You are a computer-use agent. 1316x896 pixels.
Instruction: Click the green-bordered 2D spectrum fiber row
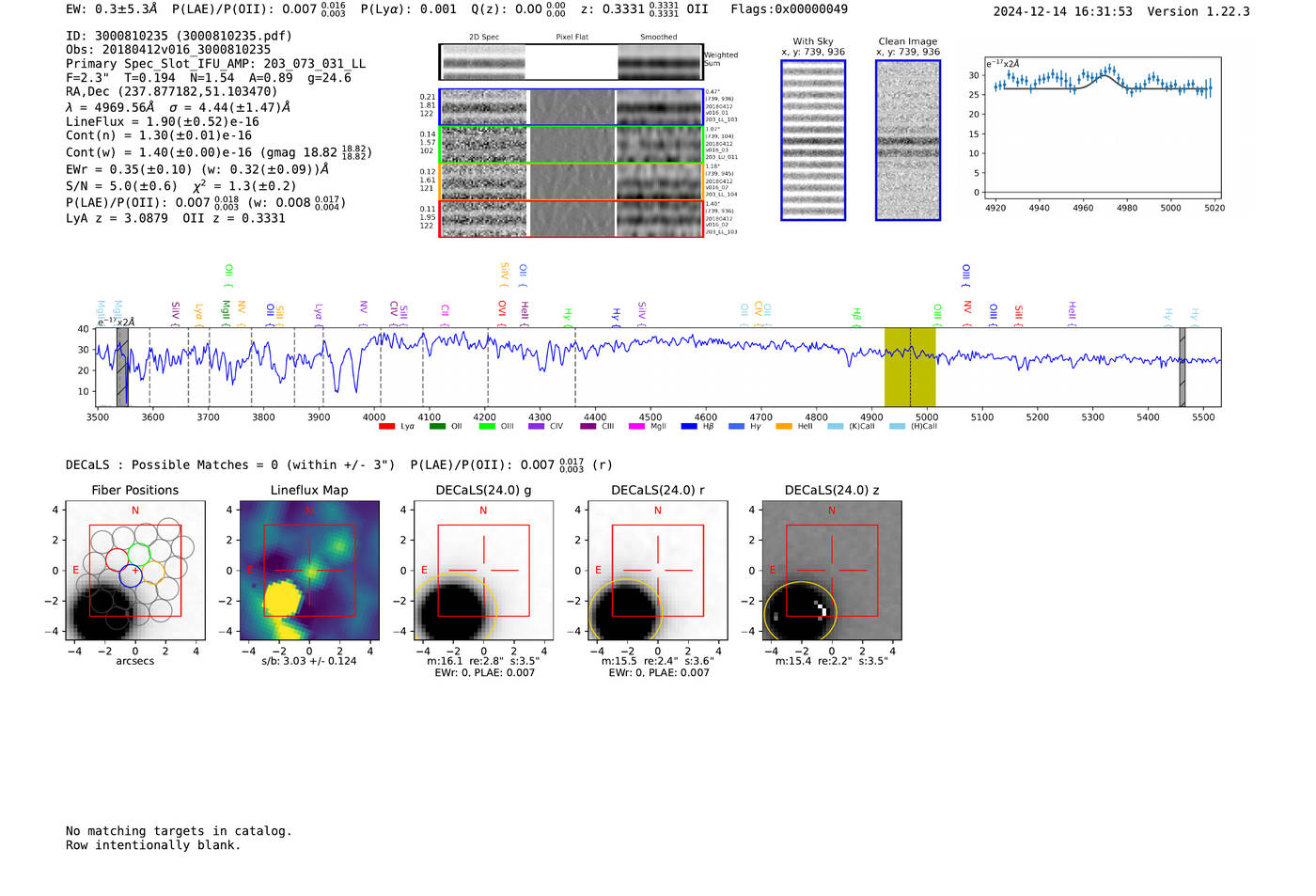coord(571,145)
